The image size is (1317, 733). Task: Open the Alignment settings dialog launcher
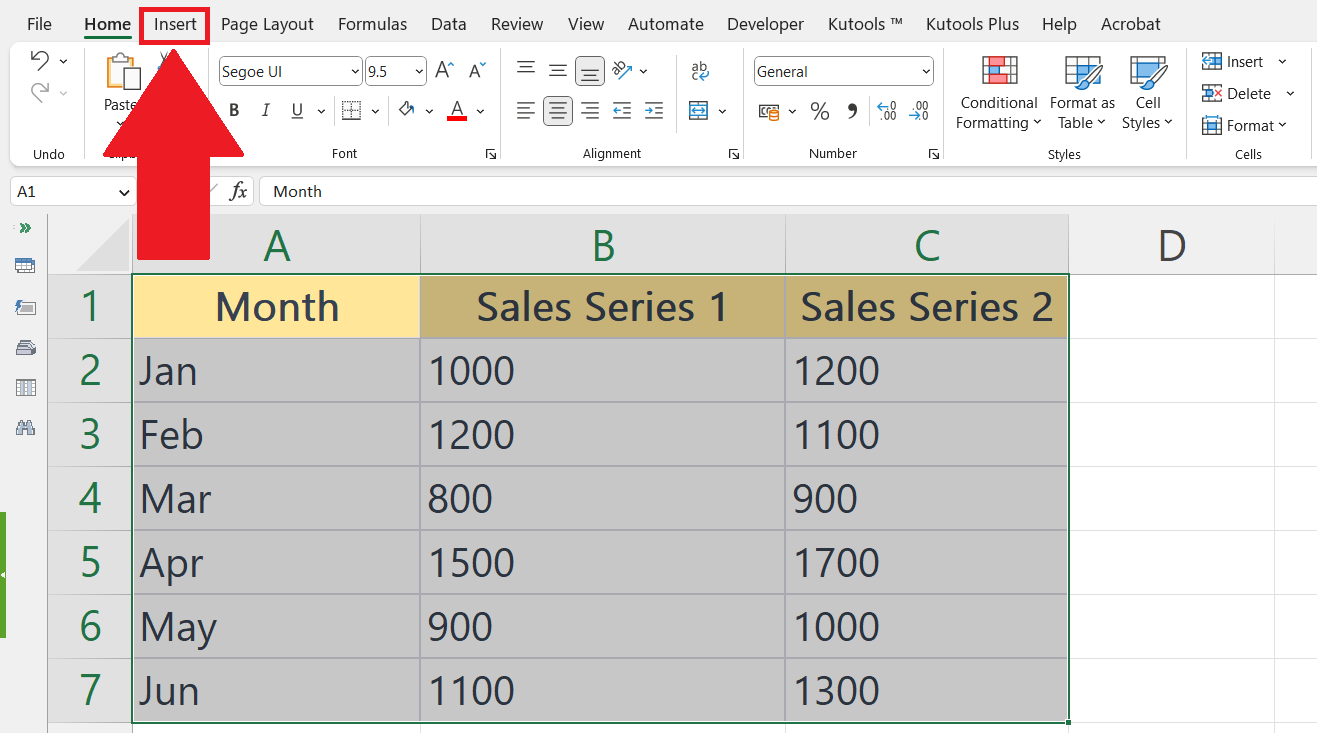(734, 154)
